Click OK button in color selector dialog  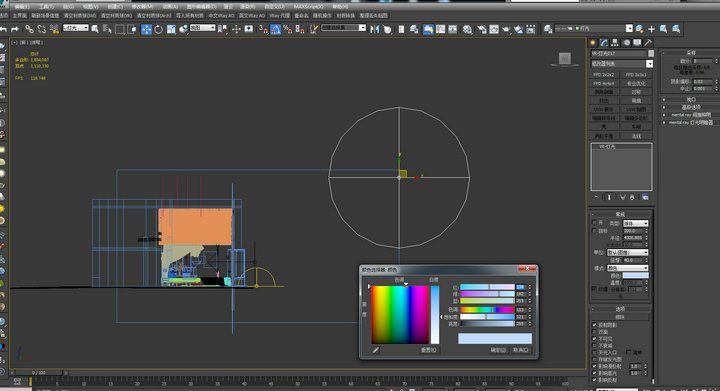pos(498,350)
